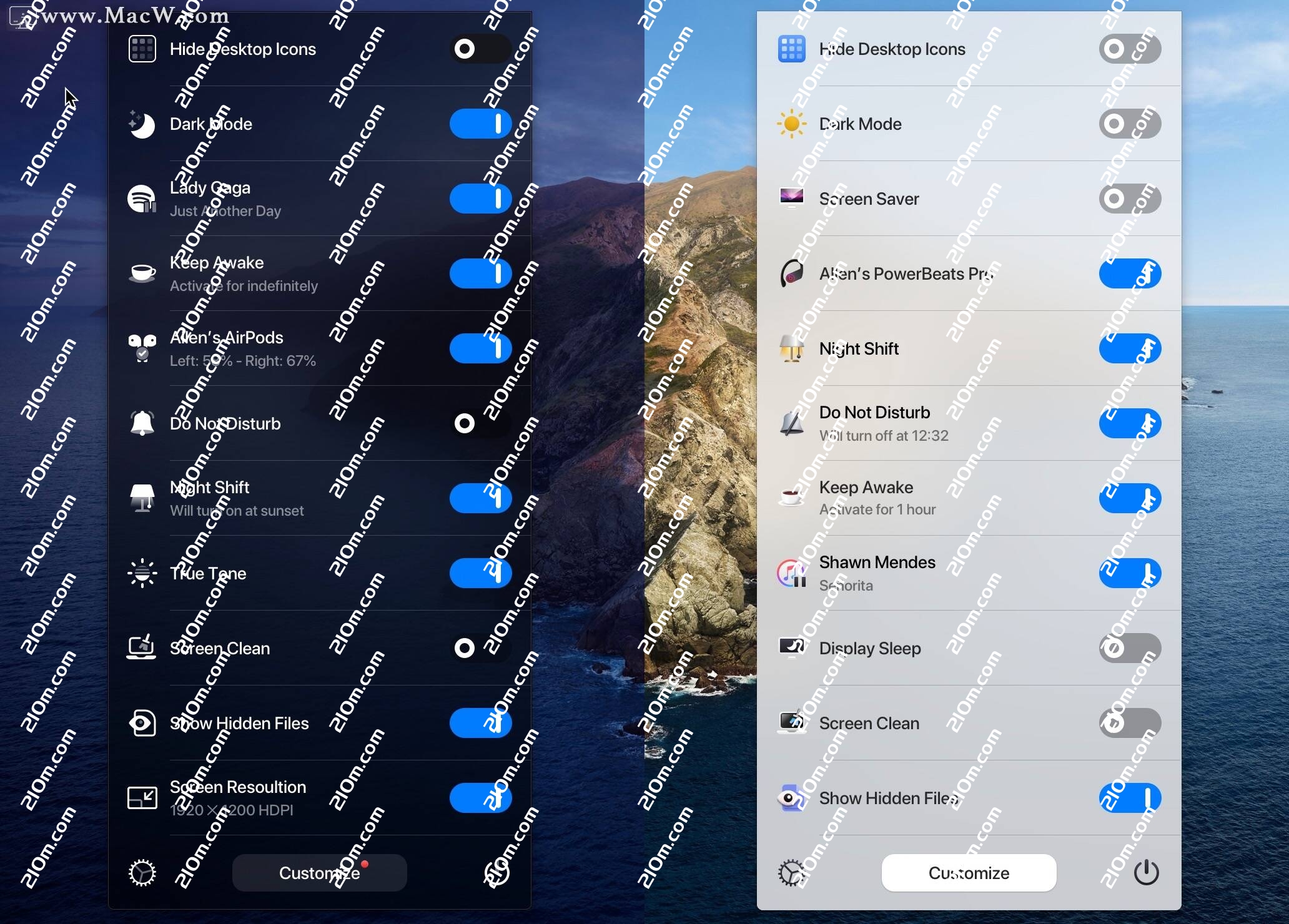Image resolution: width=1289 pixels, height=924 pixels.
Task: Click the PowerBeats Pro earphone icon
Action: [x=791, y=273]
